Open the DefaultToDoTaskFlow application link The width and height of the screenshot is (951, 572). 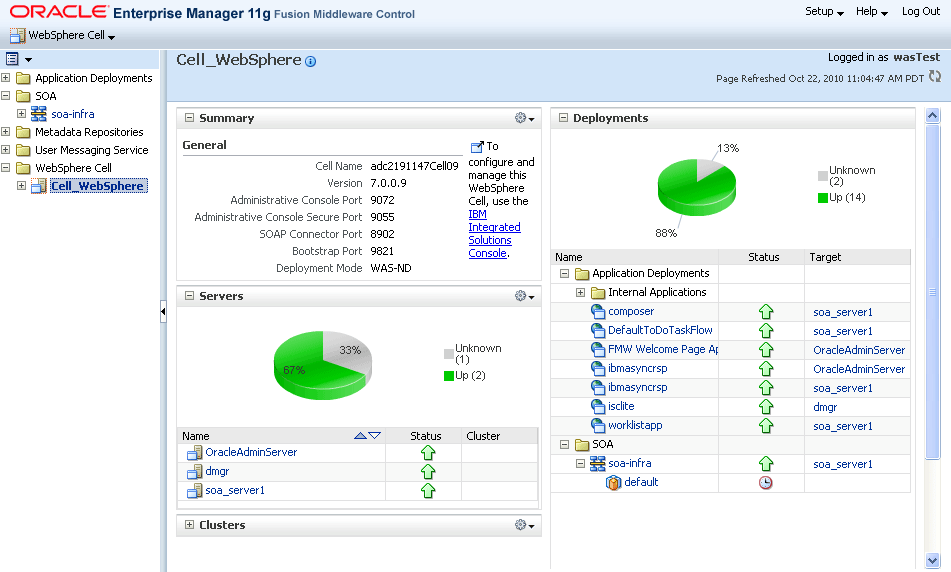click(x=660, y=331)
